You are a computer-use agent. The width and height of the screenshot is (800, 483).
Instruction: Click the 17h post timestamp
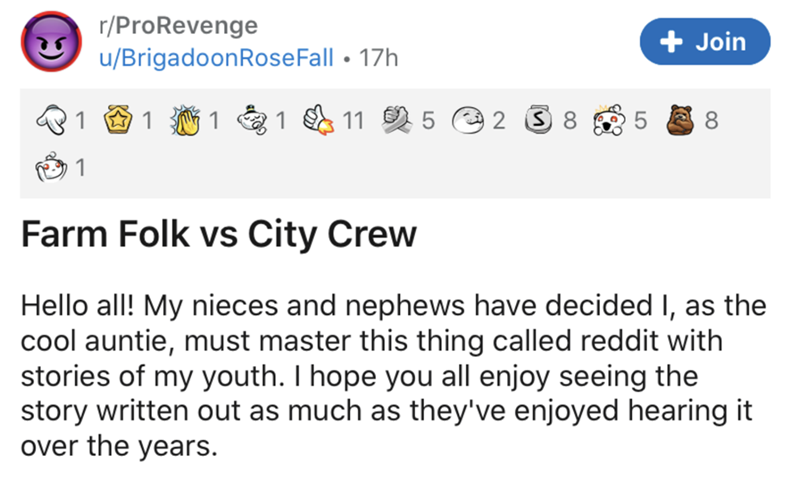tap(378, 59)
